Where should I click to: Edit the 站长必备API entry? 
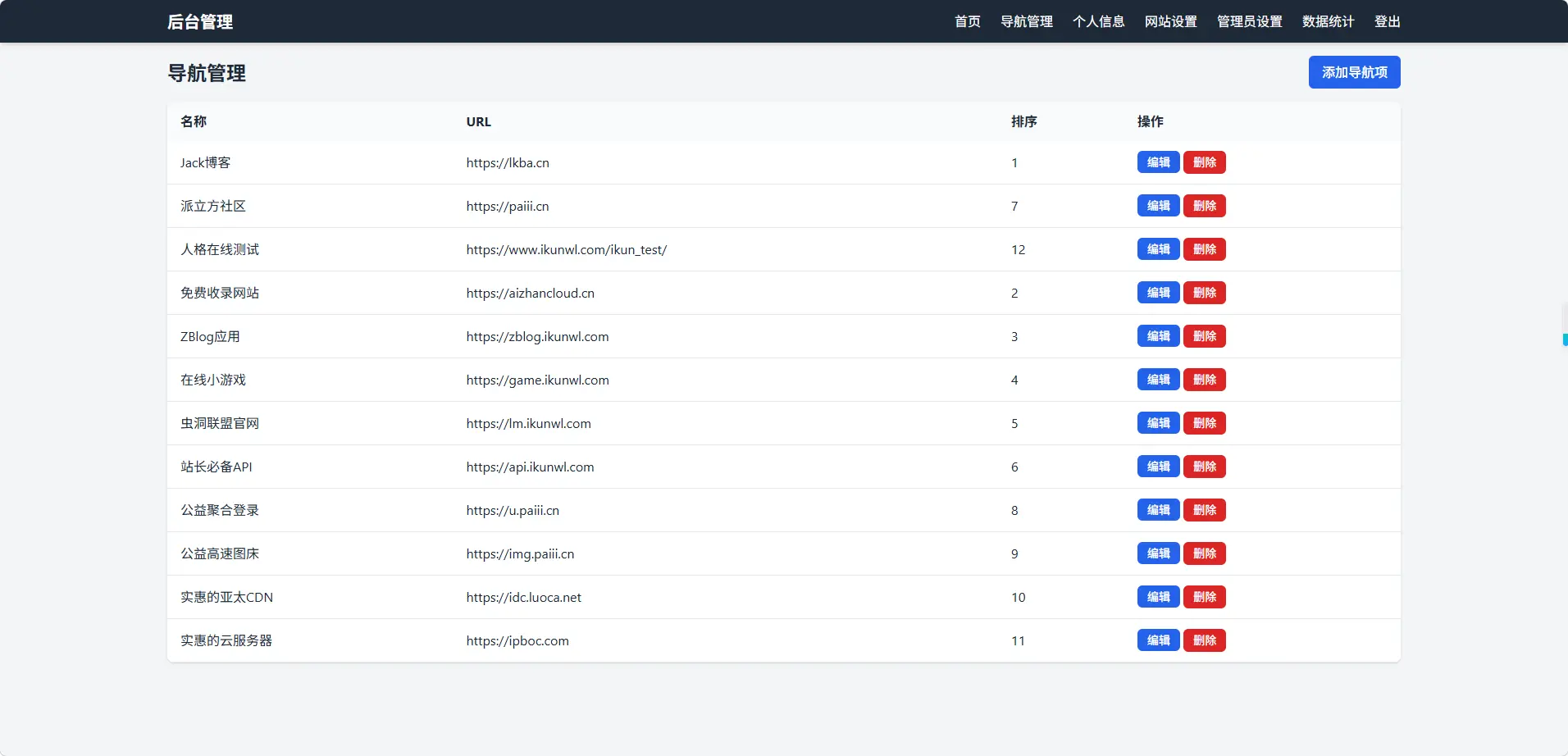pyautogui.click(x=1158, y=467)
